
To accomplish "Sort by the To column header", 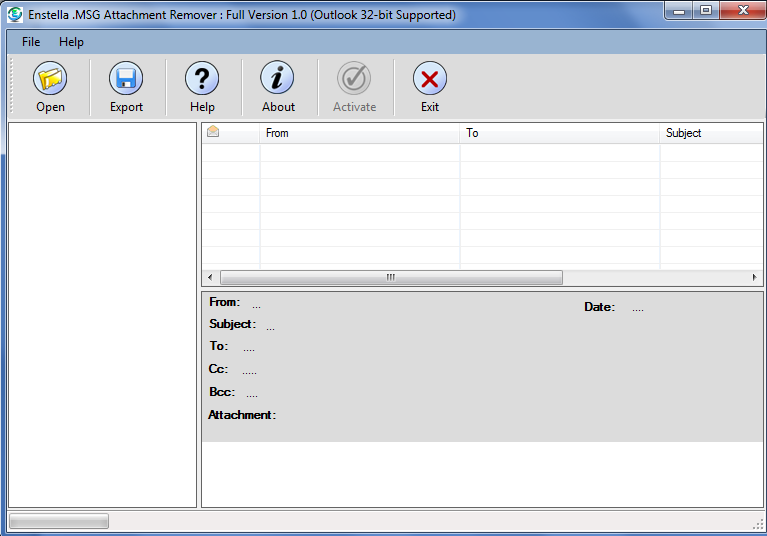I will (x=560, y=133).
